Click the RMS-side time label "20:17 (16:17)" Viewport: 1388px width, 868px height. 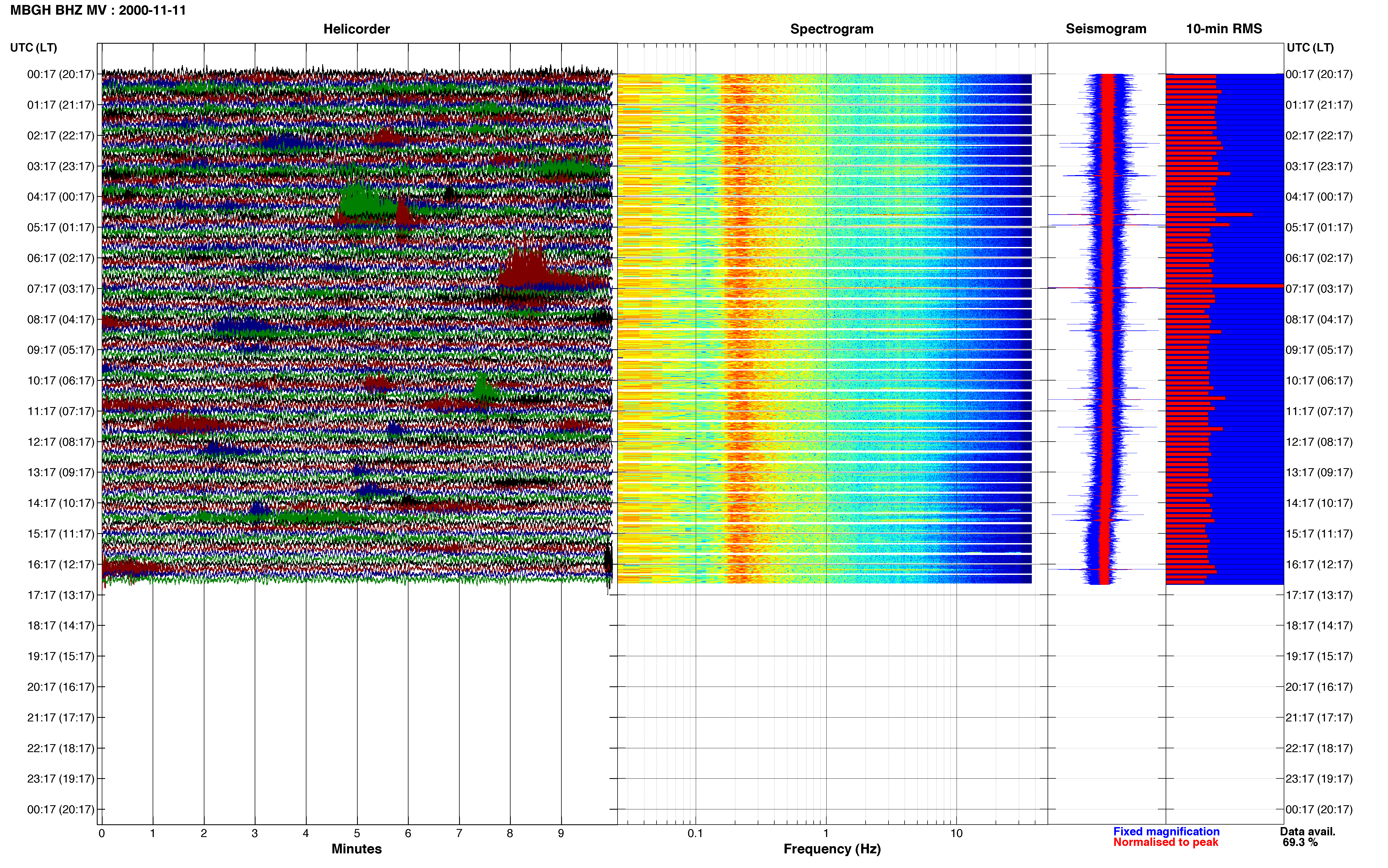pyautogui.click(x=1319, y=687)
